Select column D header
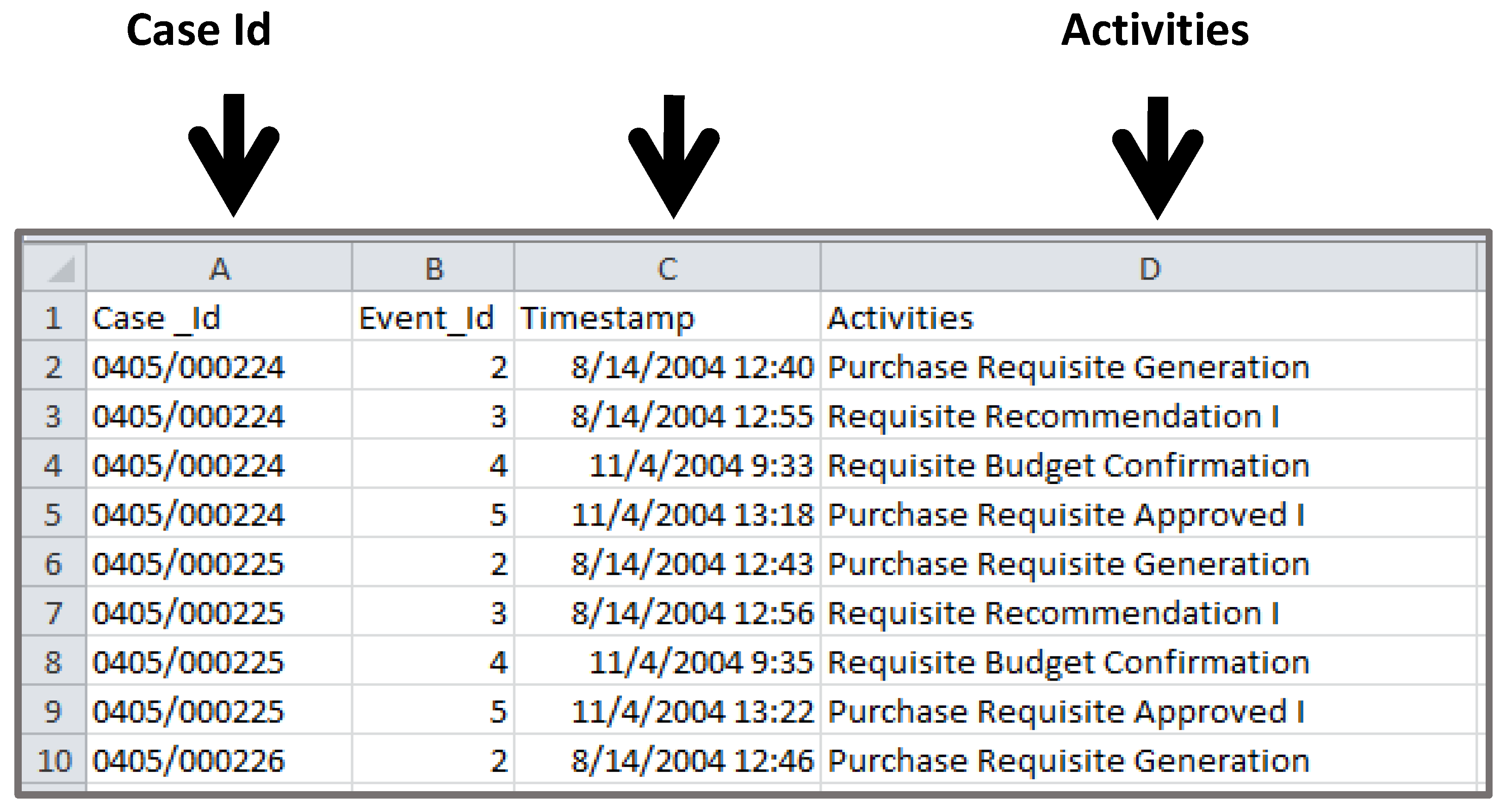The image size is (1506, 812). click(x=1149, y=268)
